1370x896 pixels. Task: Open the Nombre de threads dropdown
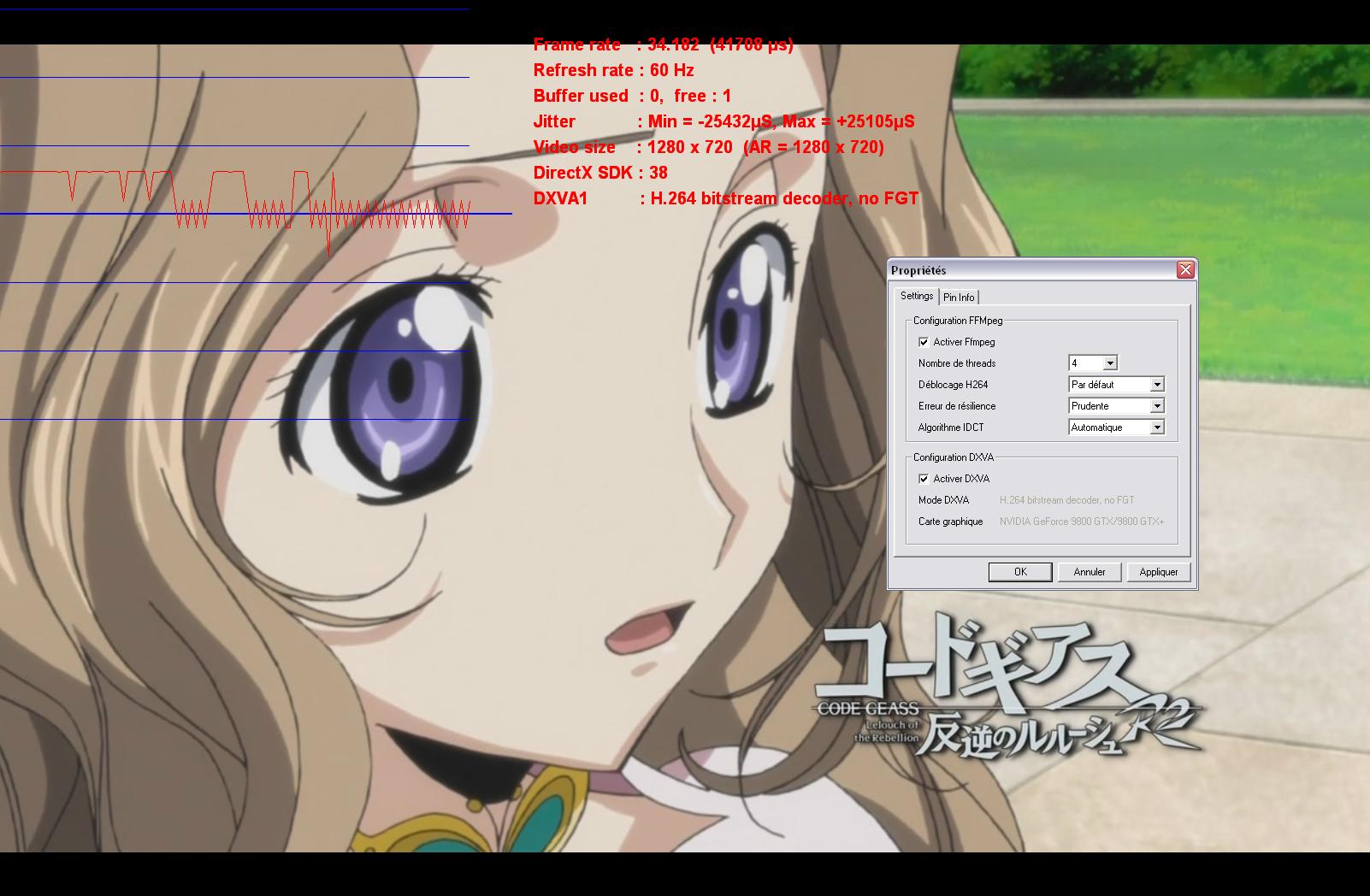coord(1093,363)
